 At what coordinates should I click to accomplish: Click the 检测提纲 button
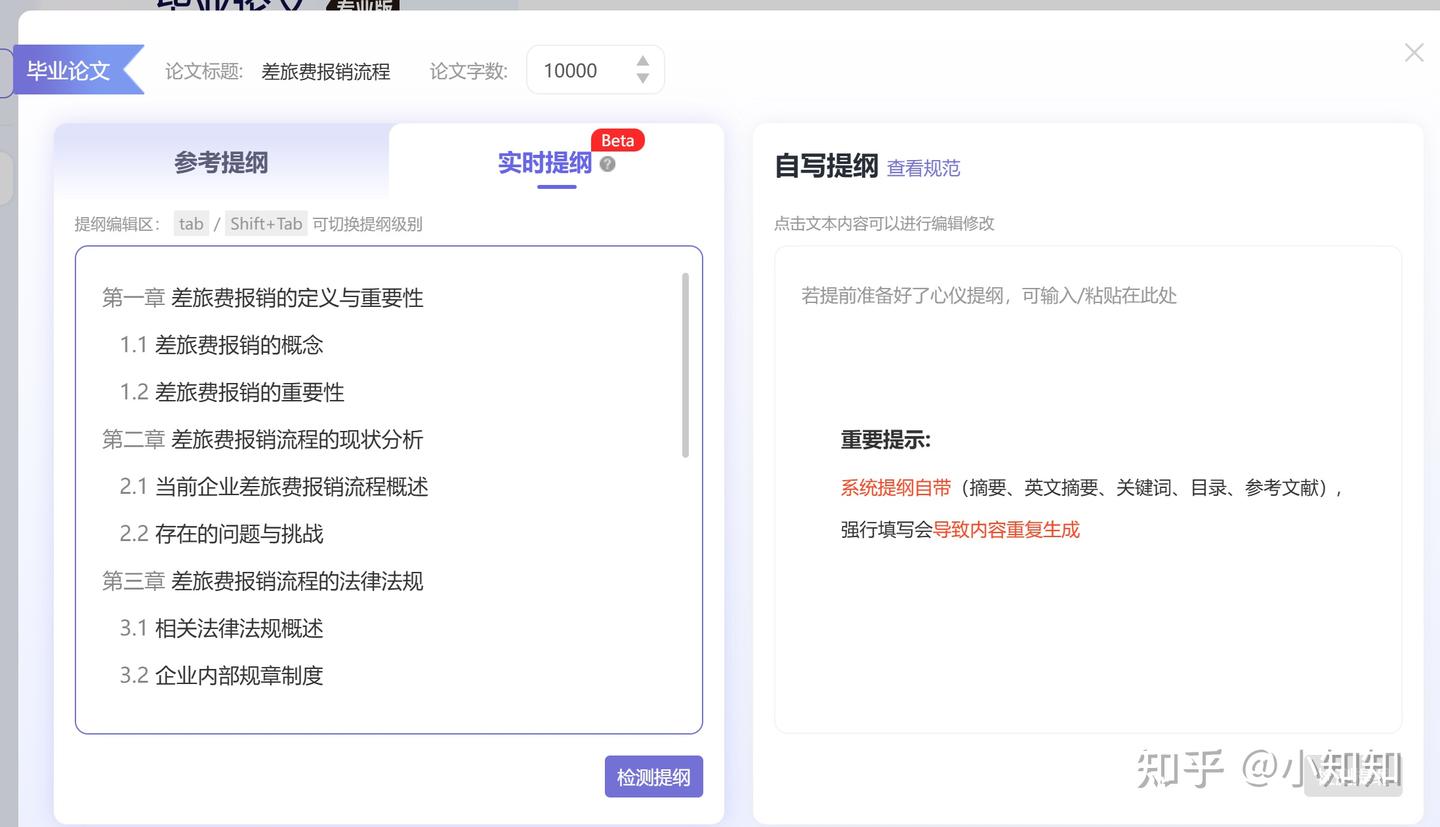click(x=654, y=777)
